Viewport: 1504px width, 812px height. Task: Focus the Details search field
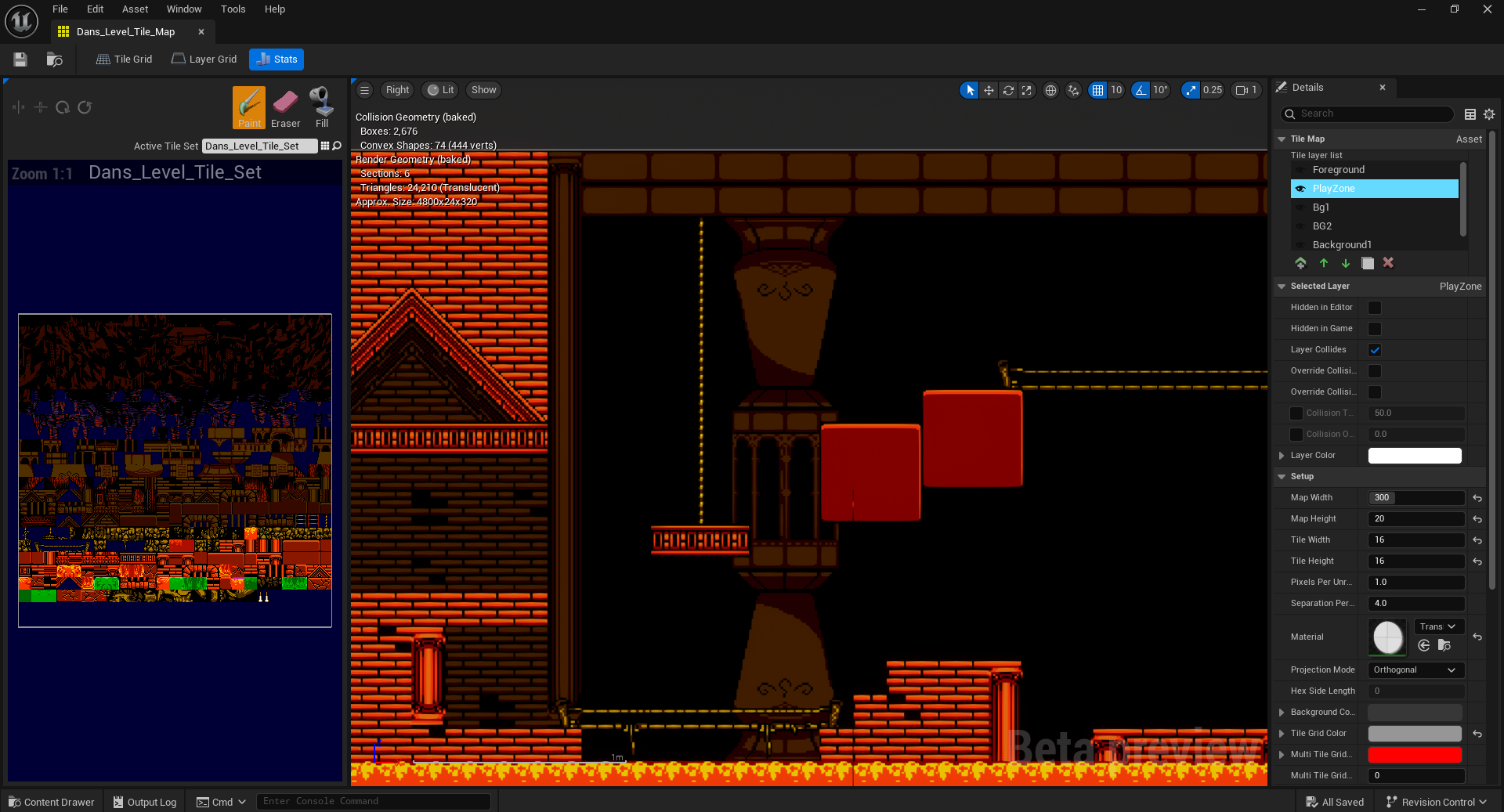(1368, 114)
